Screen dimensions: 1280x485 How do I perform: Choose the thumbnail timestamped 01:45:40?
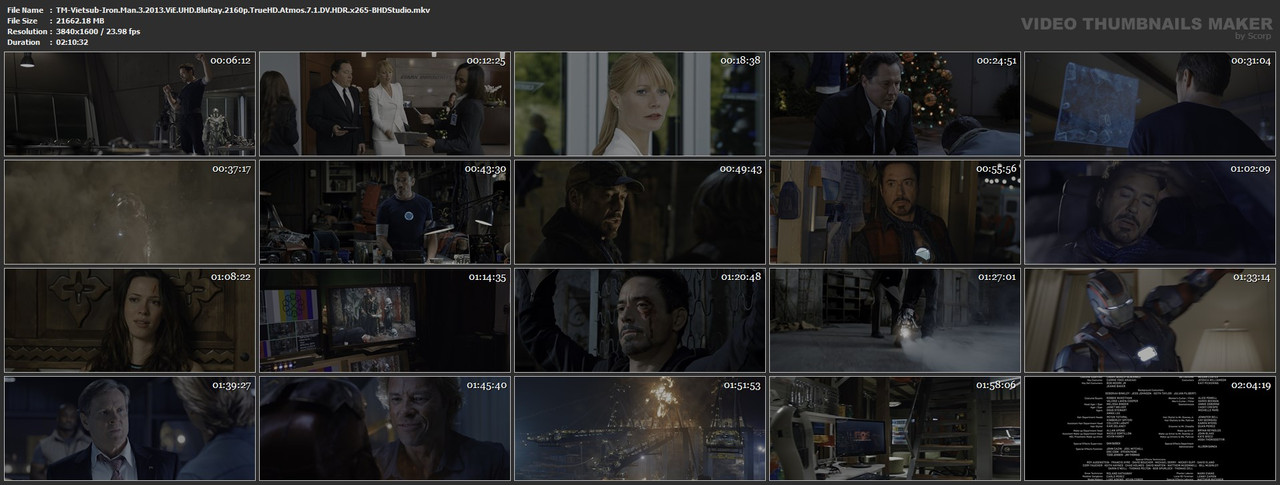[x=384, y=427]
